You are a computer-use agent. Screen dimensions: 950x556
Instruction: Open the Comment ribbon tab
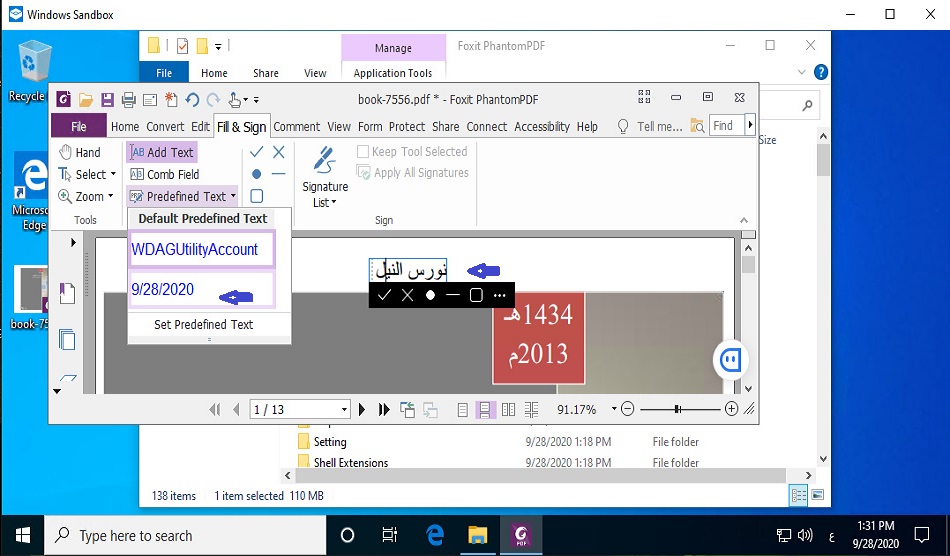(296, 127)
